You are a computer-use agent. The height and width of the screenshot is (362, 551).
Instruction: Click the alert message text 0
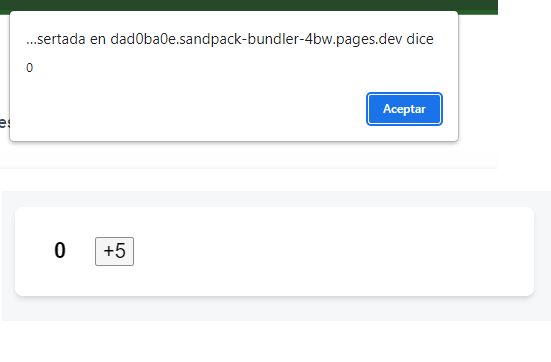[x=30, y=67]
